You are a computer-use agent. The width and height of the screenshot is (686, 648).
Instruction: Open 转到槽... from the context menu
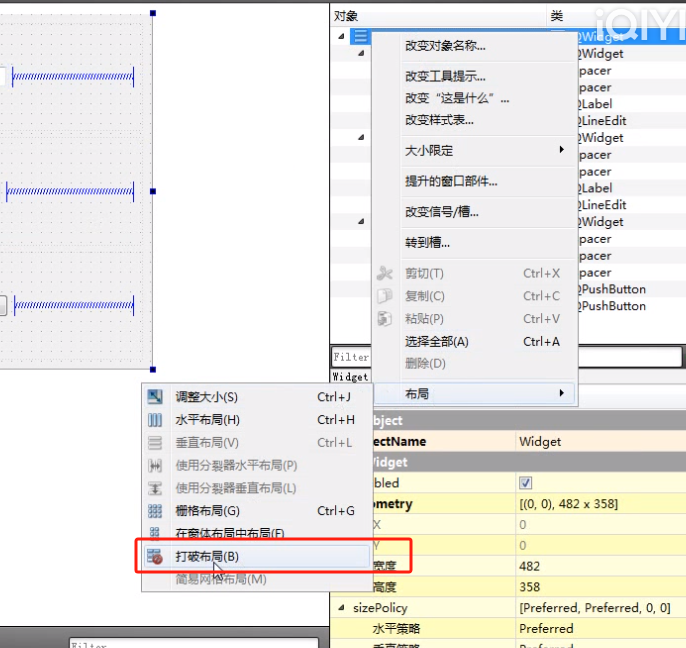[427, 243]
